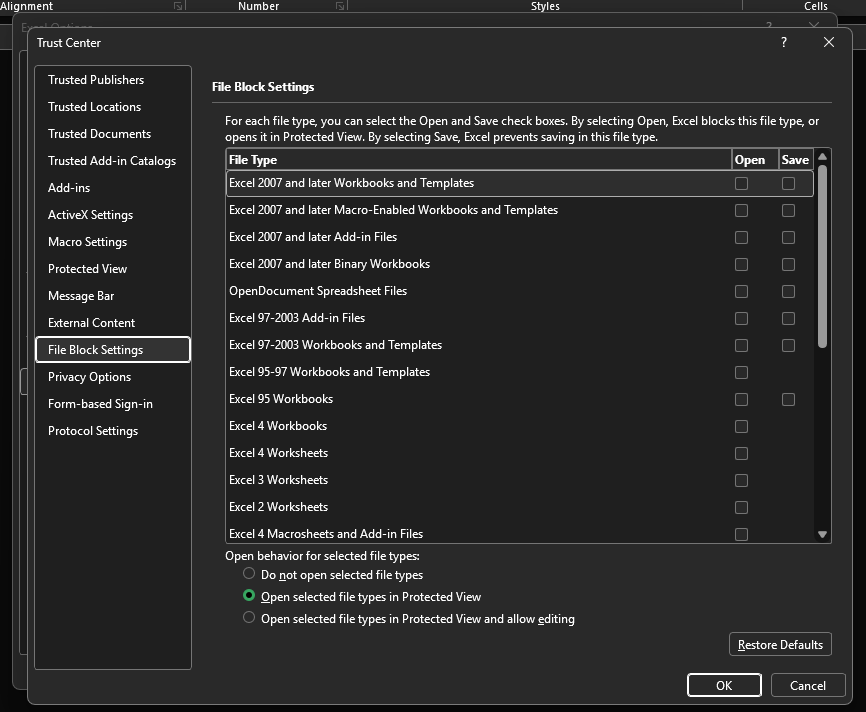Click Cancel in Trust Center
Viewport: 866px width, 712px height.
[x=807, y=685]
